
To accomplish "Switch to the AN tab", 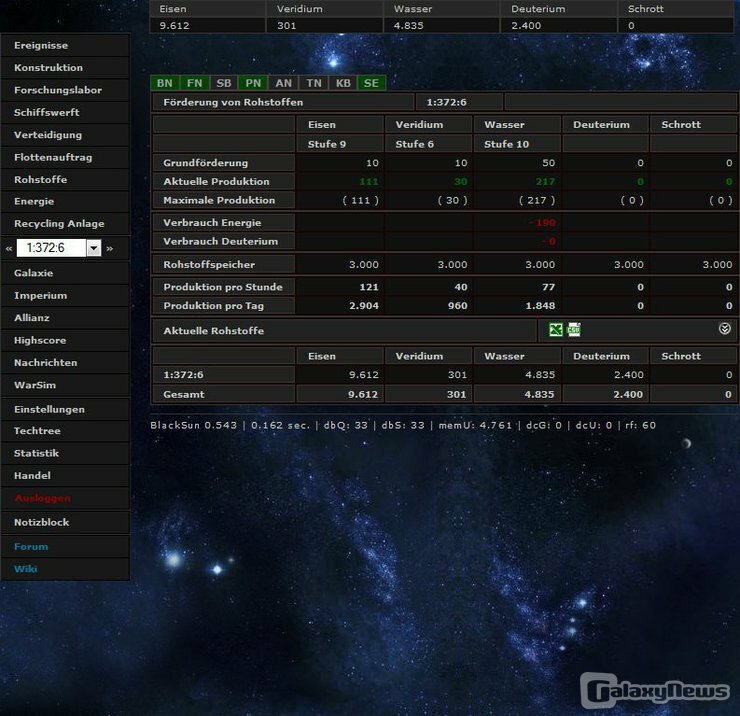I will click(284, 83).
